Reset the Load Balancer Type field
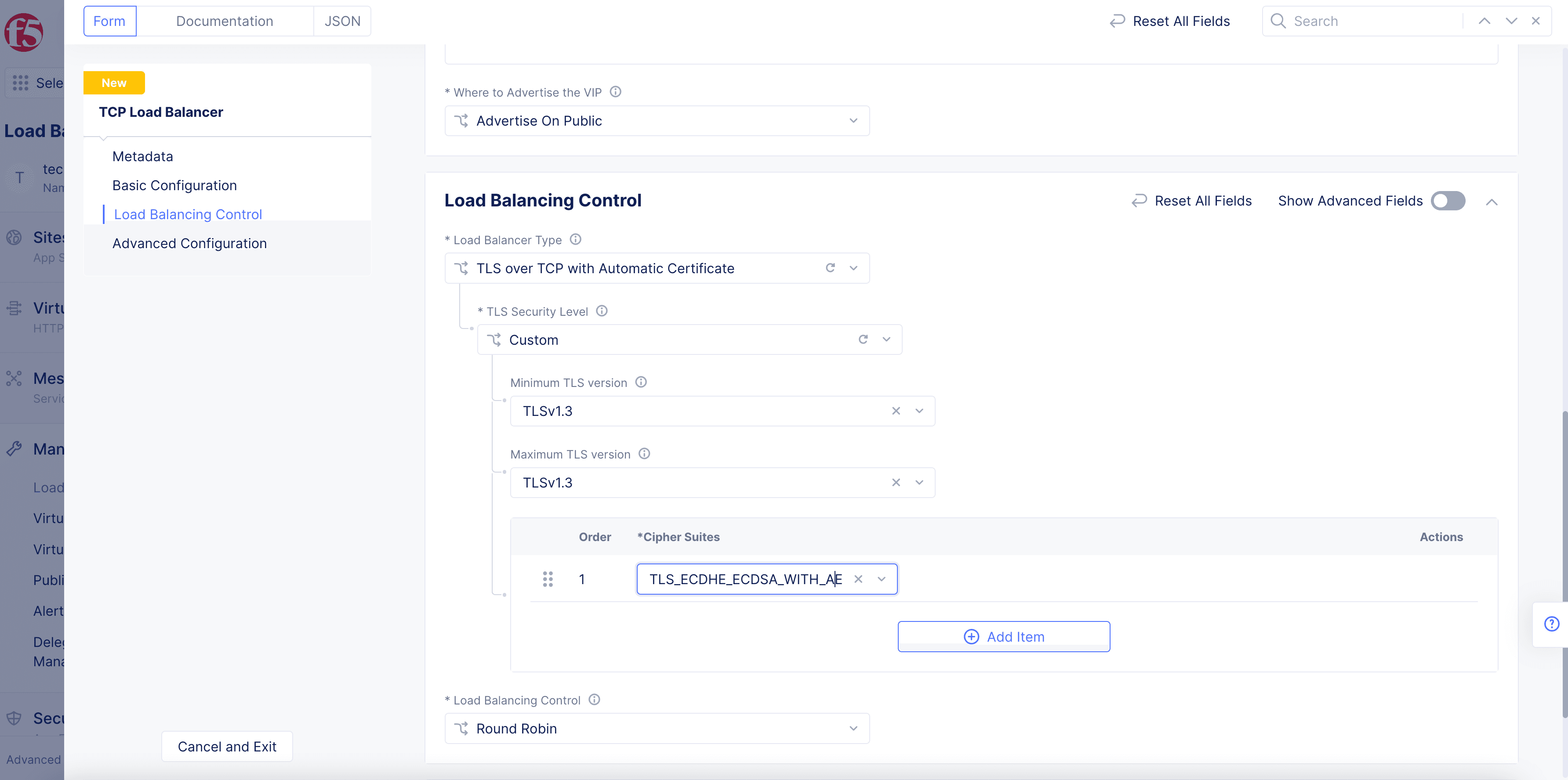The height and width of the screenshot is (780, 1568). point(830,268)
